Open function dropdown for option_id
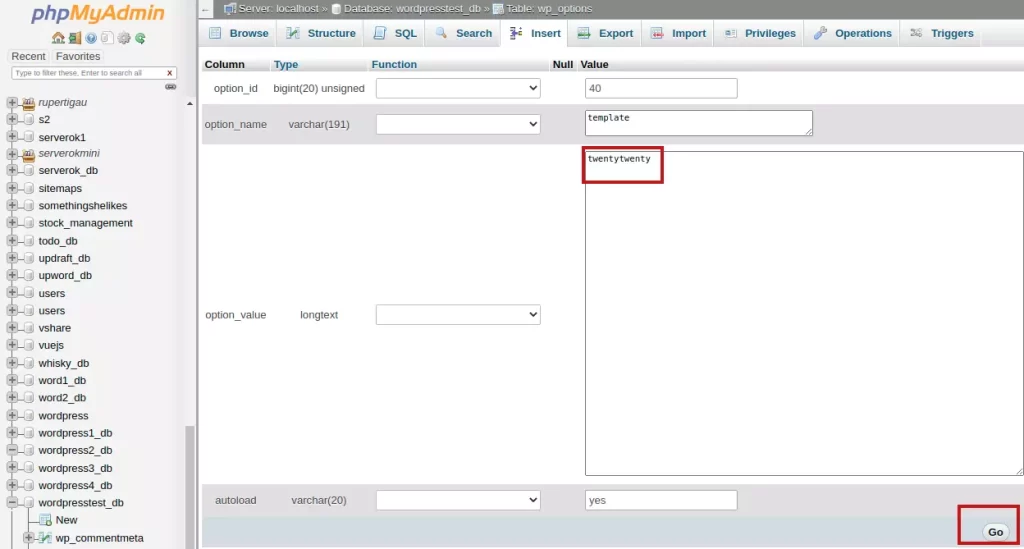The image size is (1024, 549). click(458, 88)
